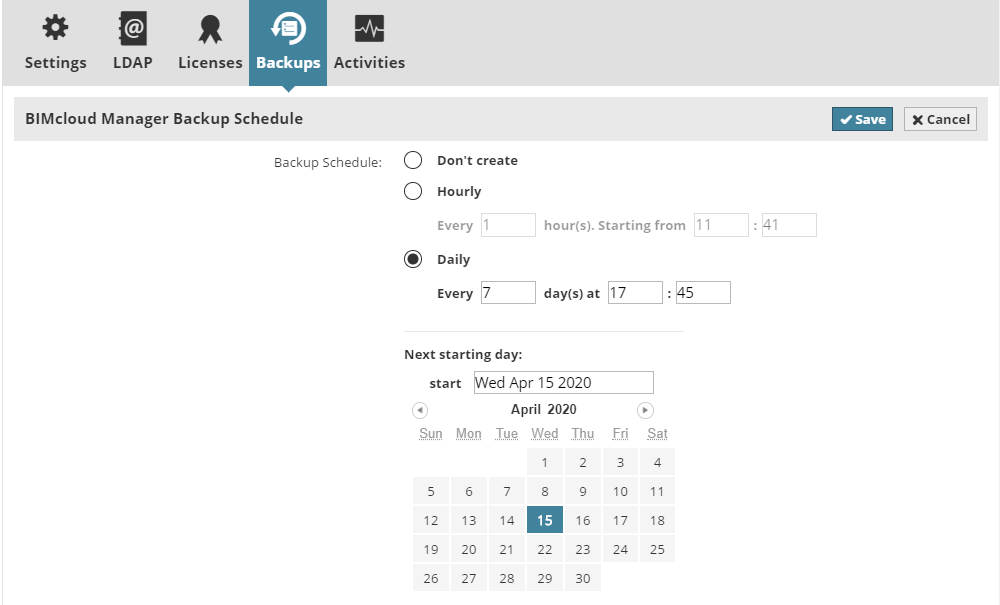Switch to the Licenses tab label
This screenshot has height=605, width=1000.
point(210,62)
